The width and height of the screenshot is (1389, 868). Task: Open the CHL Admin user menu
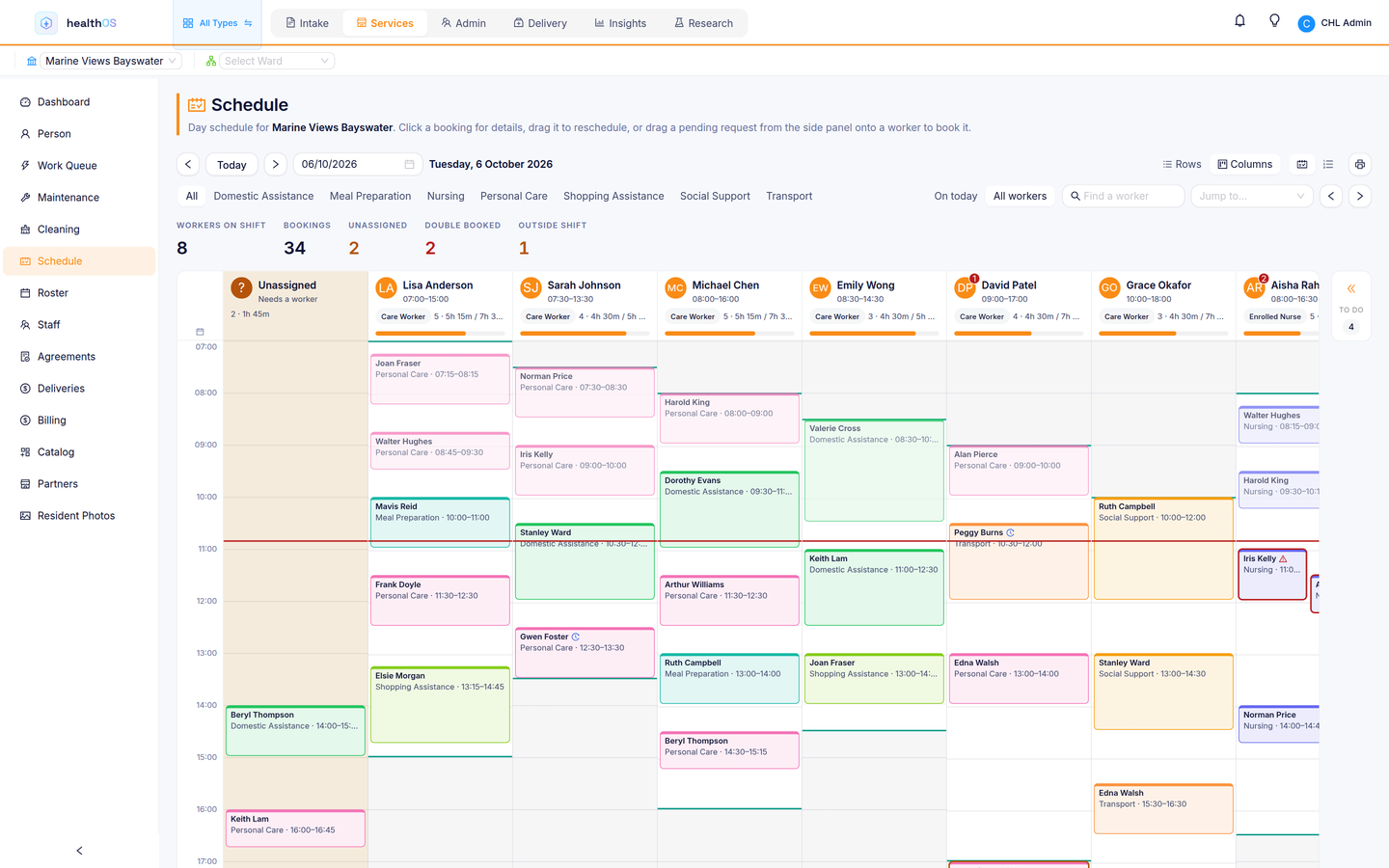click(x=1335, y=23)
